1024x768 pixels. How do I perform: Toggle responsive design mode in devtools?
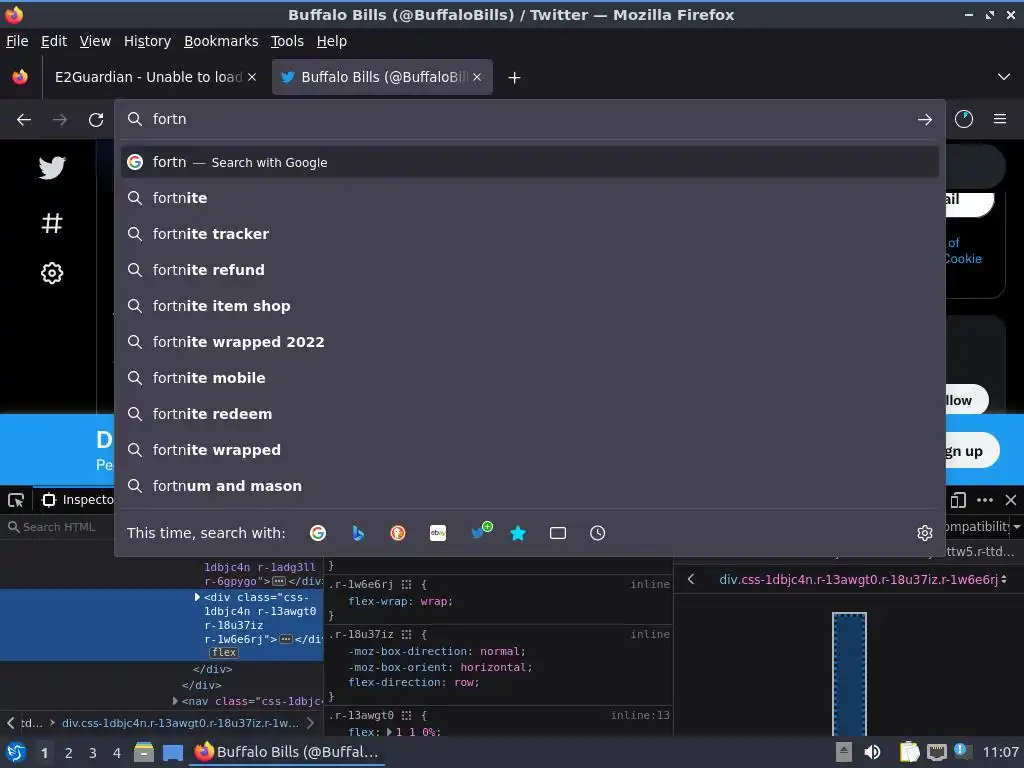point(958,500)
